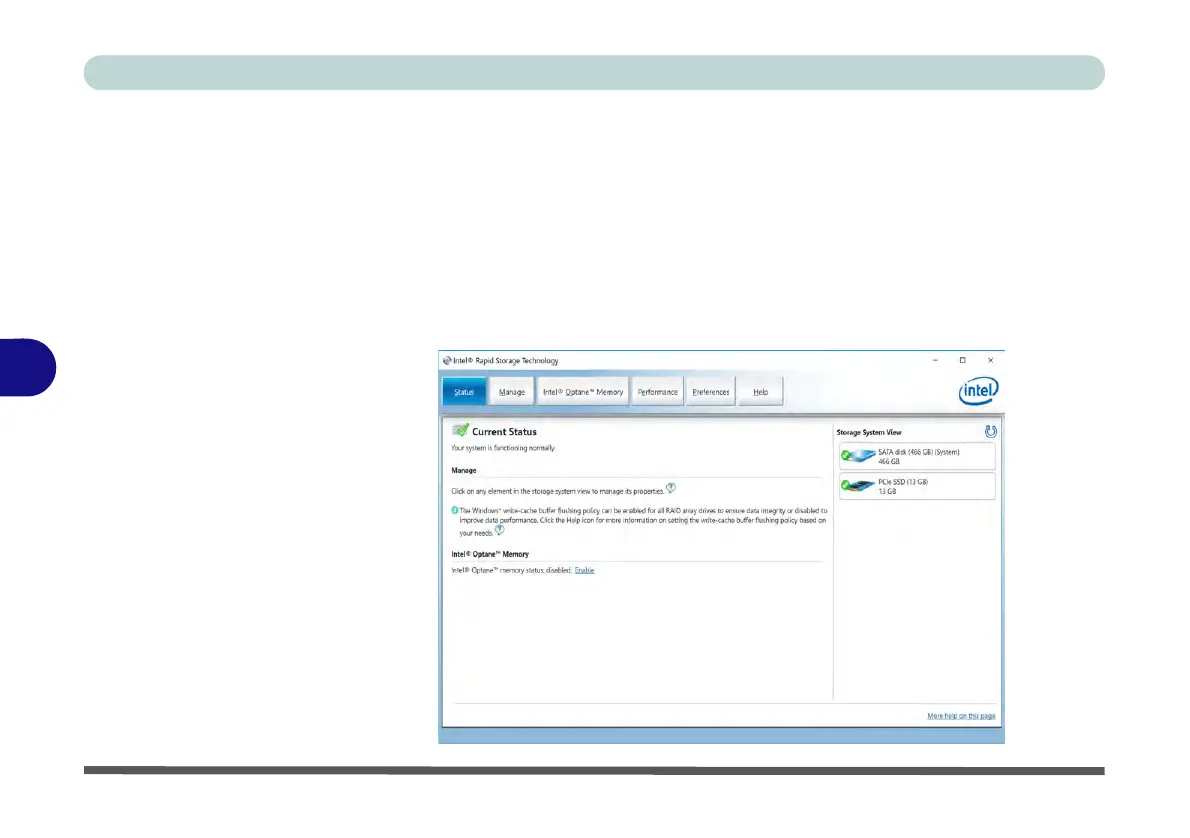
Task: Maximize the Rapid Storage Technology window
Action: 962,361
